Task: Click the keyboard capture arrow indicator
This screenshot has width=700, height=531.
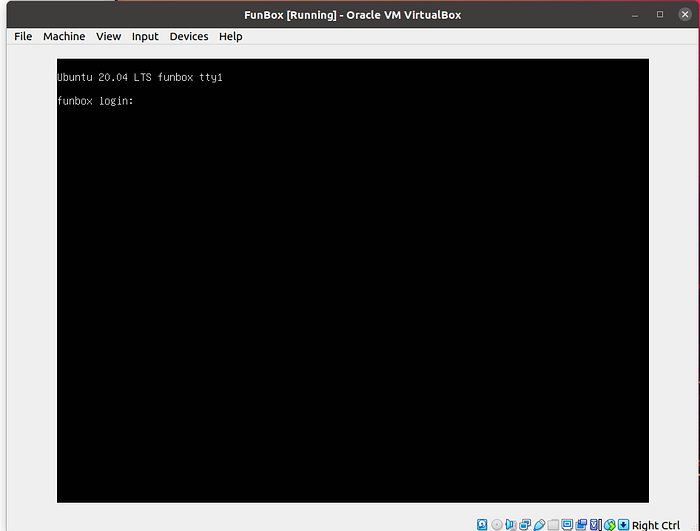Action: pos(623,524)
